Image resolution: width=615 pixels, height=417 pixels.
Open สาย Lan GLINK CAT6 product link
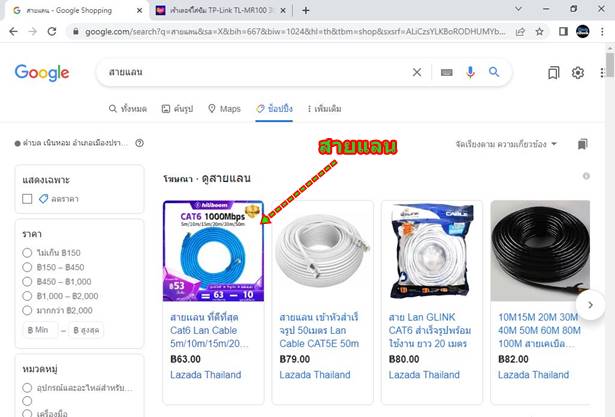point(429,330)
